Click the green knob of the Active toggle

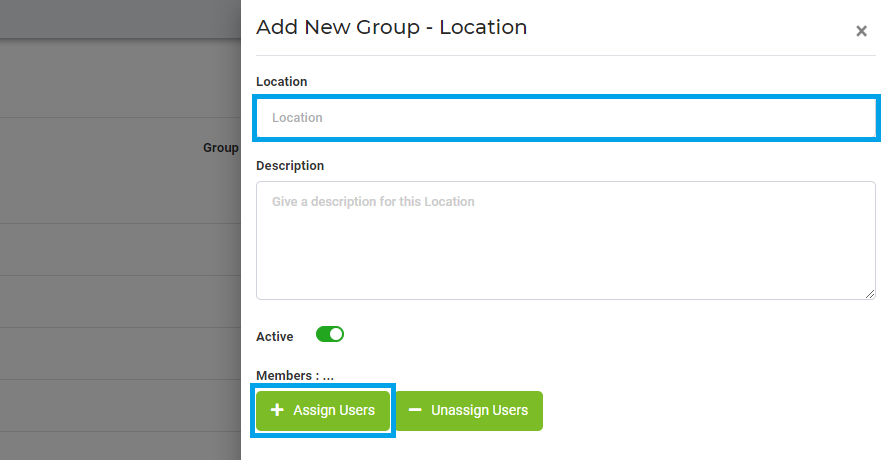[336, 335]
